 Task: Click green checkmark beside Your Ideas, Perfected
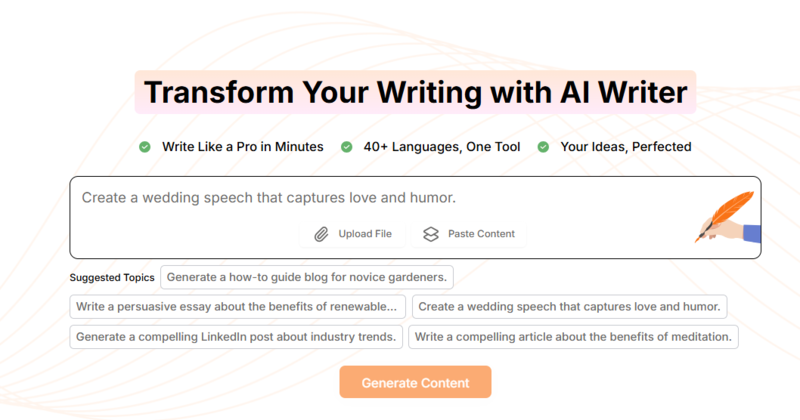[544, 147]
